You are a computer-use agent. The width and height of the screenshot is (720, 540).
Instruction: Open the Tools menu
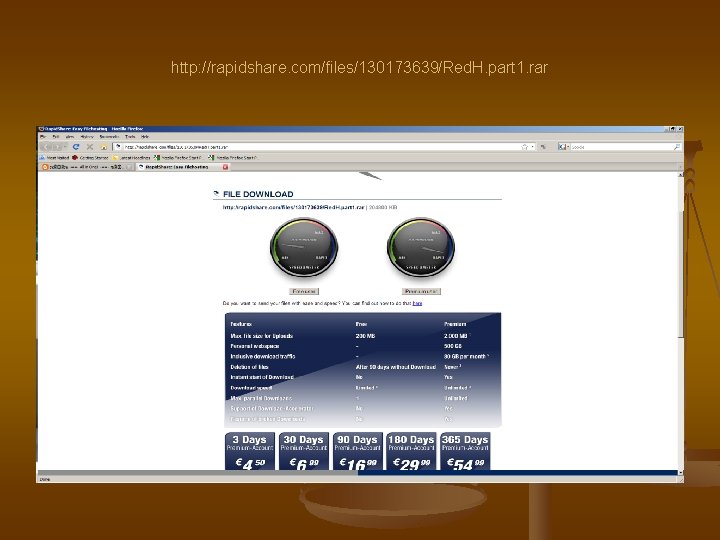pos(130,137)
